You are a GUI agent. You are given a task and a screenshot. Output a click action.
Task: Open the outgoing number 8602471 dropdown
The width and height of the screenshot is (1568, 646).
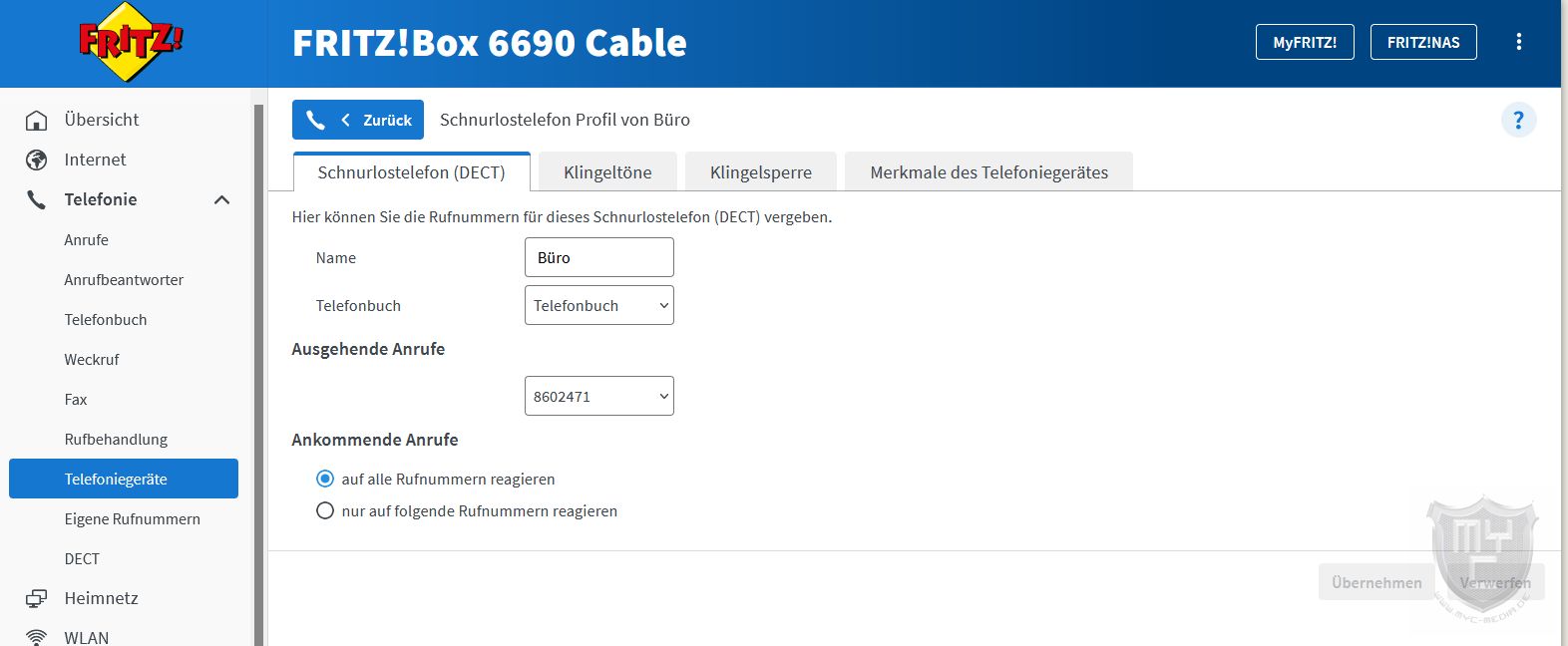pos(599,396)
